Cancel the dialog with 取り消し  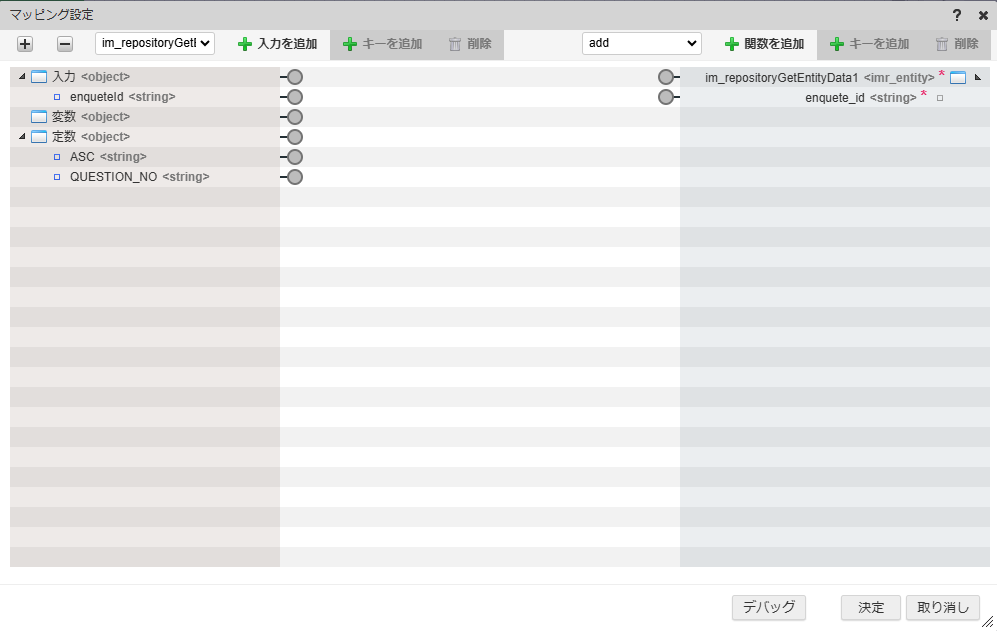click(x=941, y=607)
